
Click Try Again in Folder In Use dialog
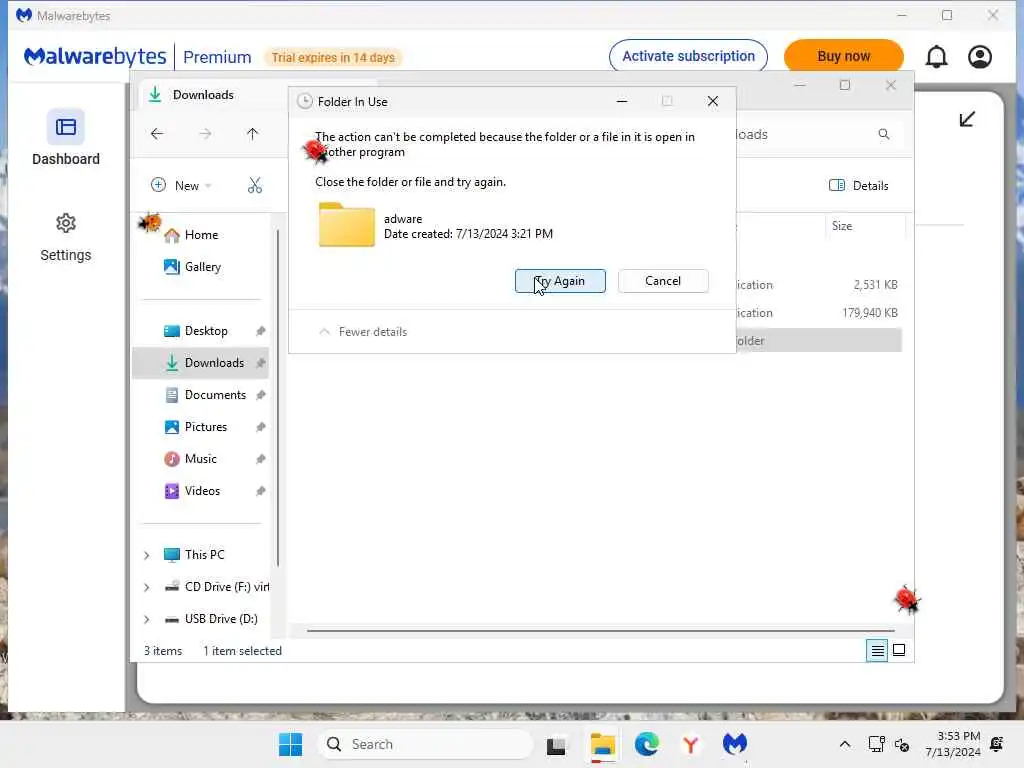[560, 281]
